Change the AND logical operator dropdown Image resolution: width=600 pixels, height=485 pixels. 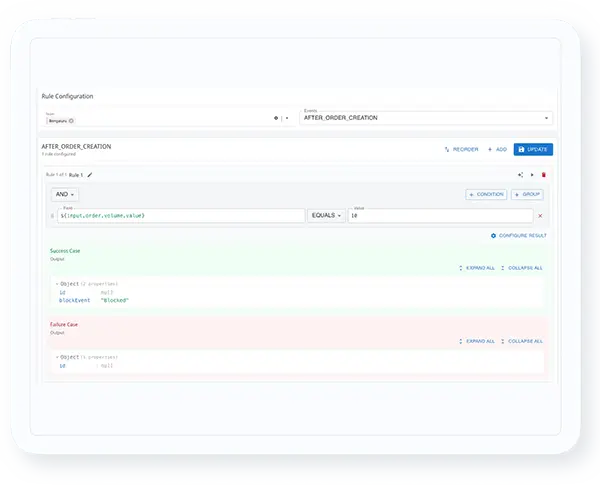tap(65, 194)
